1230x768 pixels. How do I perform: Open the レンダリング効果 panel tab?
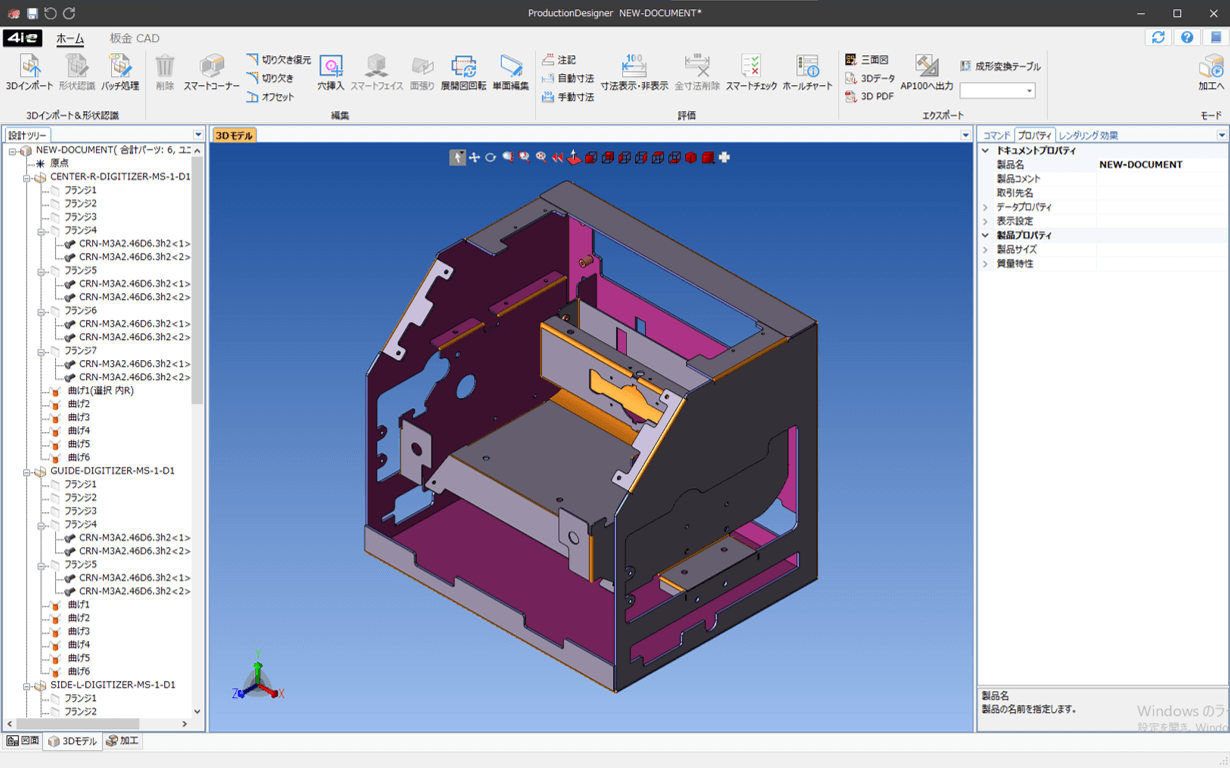(1088, 135)
